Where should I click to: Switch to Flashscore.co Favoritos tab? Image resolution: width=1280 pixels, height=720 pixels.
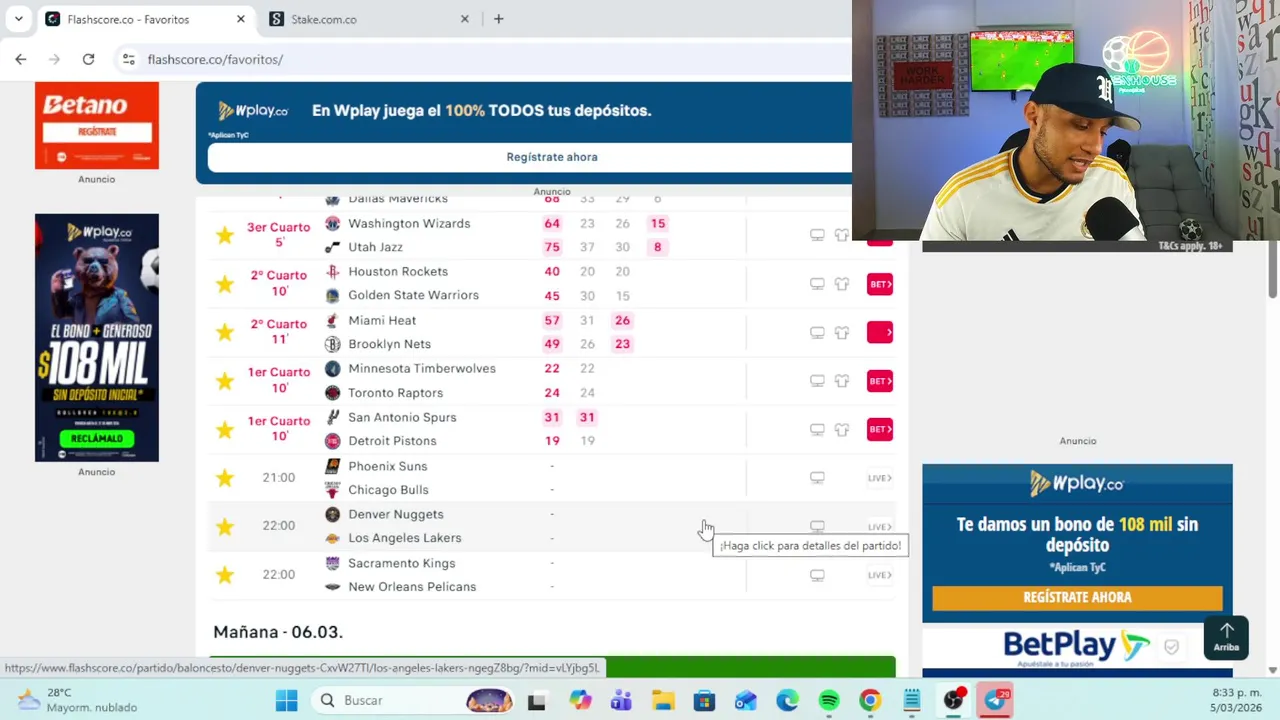pos(140,19)
